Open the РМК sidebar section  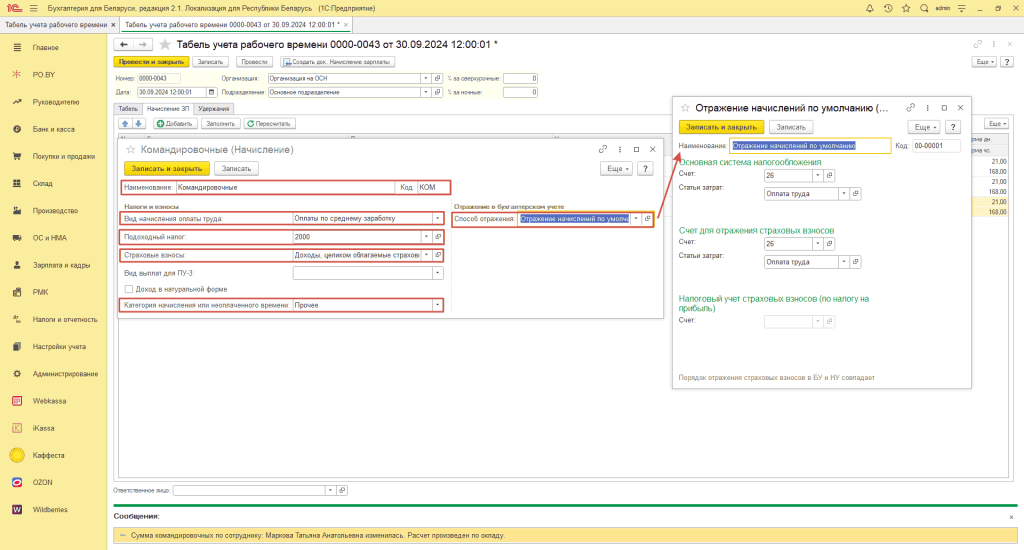point(40,292)
